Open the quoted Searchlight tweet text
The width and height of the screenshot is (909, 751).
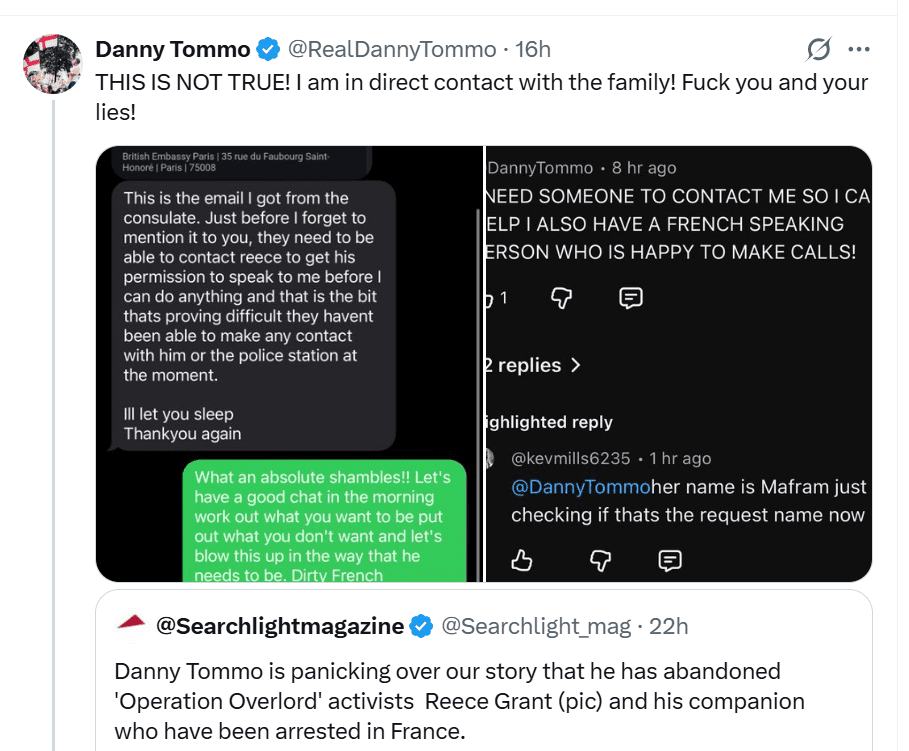point(460,700)
